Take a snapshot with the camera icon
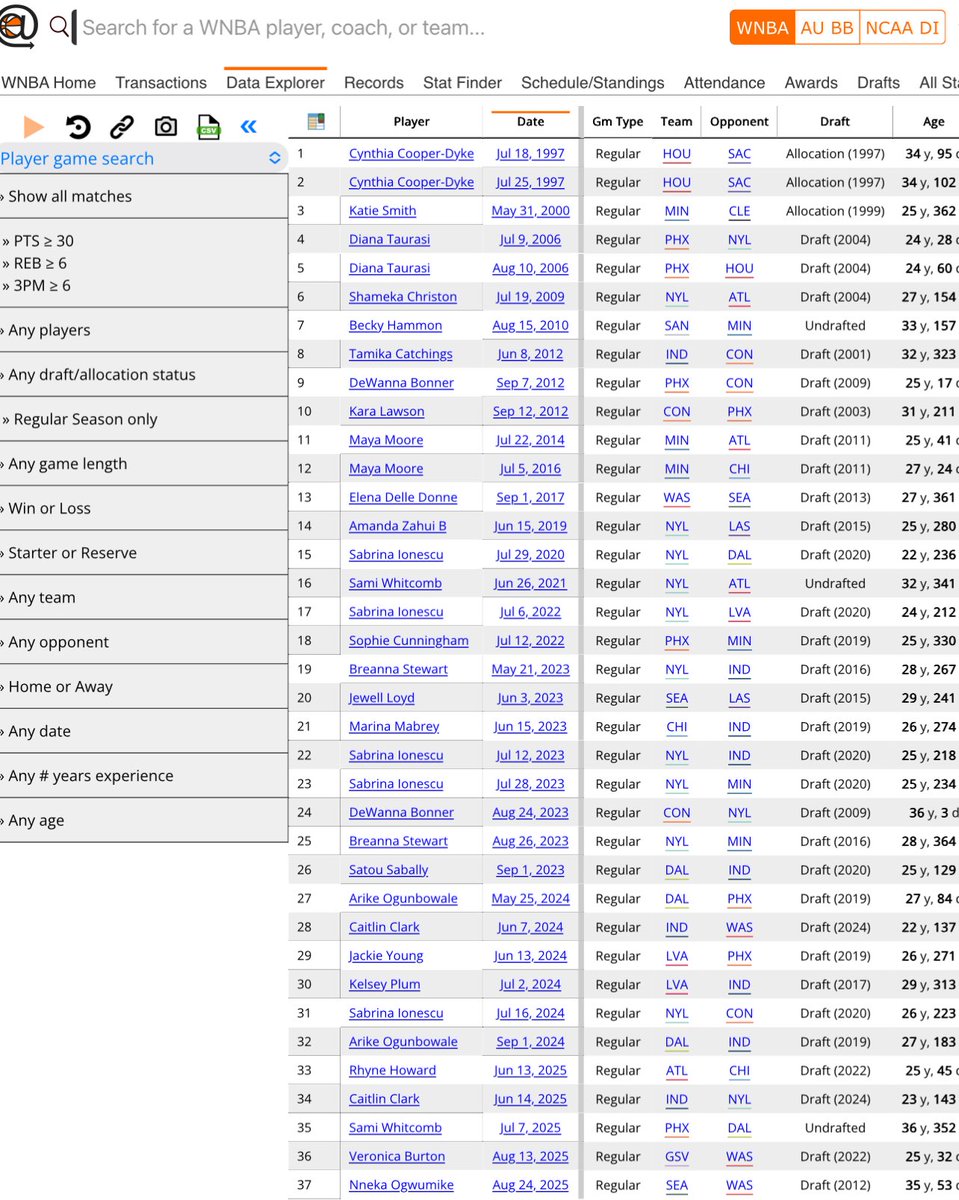This screenshot has height=1200, width=959. (166, 126)
